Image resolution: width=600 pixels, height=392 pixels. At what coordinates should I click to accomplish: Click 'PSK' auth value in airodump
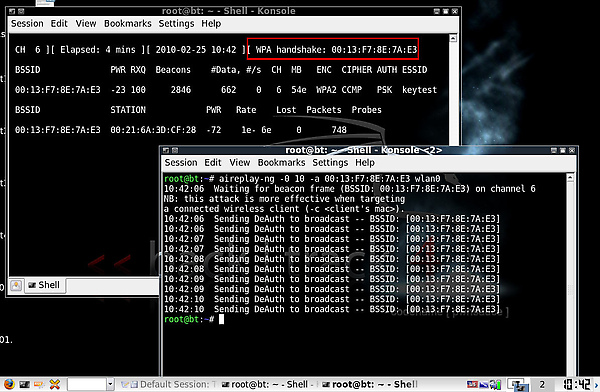click(x=384, y=90)
